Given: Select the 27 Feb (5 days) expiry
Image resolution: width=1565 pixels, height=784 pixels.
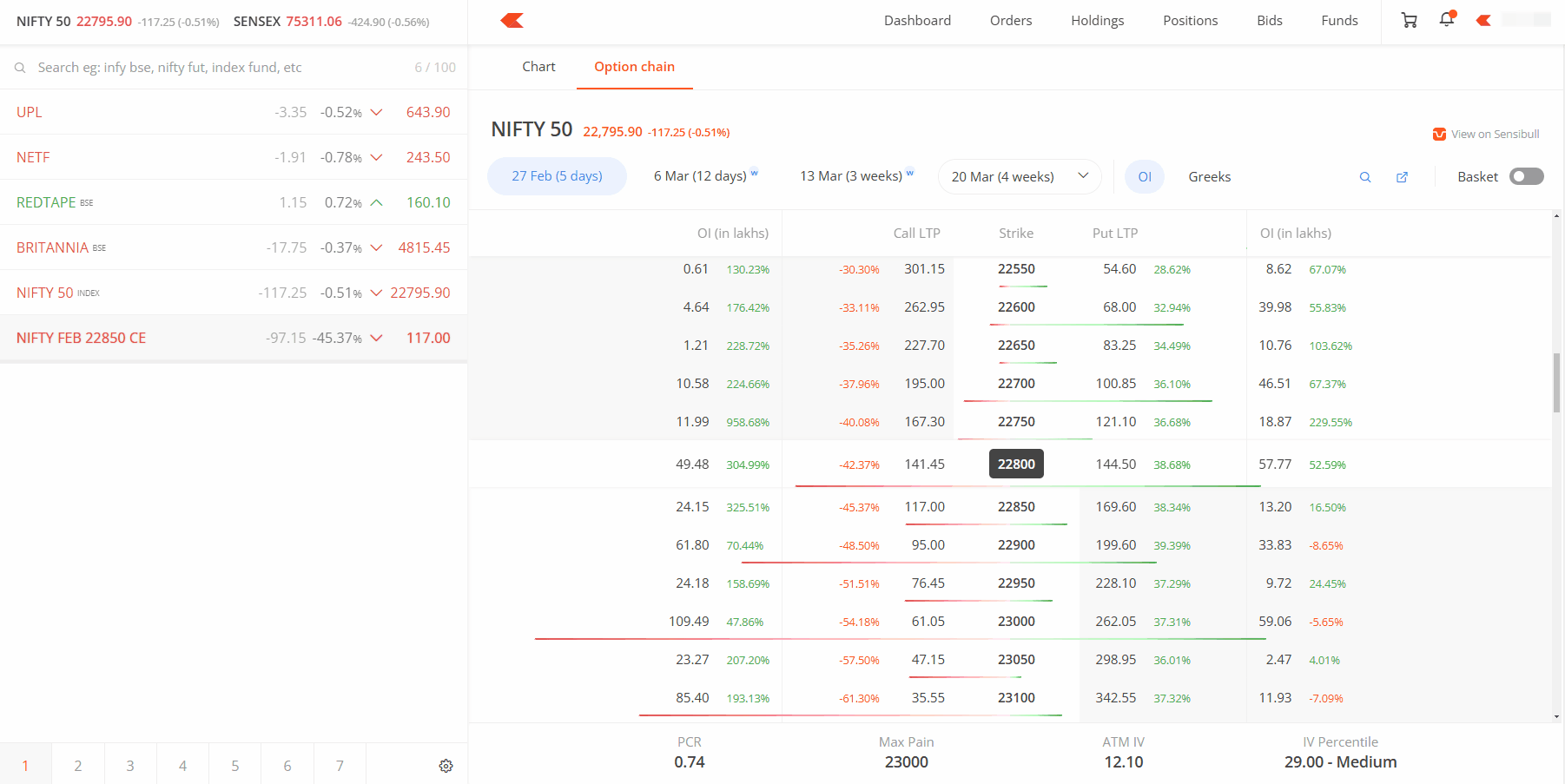Looking at the screenshot, I should 557,176.
